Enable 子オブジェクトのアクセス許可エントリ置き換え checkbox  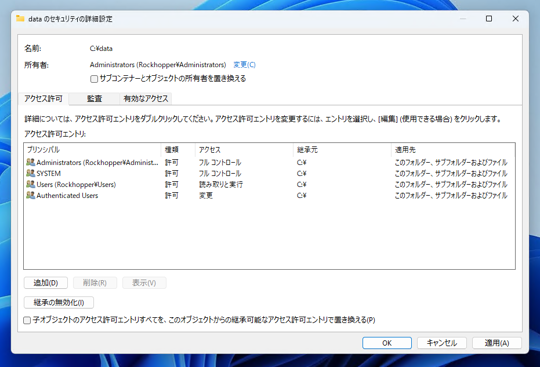pos(27,320)
